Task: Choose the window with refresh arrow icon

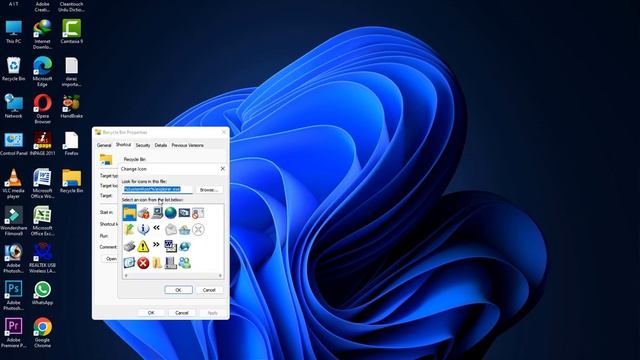Action: (129, 263)
